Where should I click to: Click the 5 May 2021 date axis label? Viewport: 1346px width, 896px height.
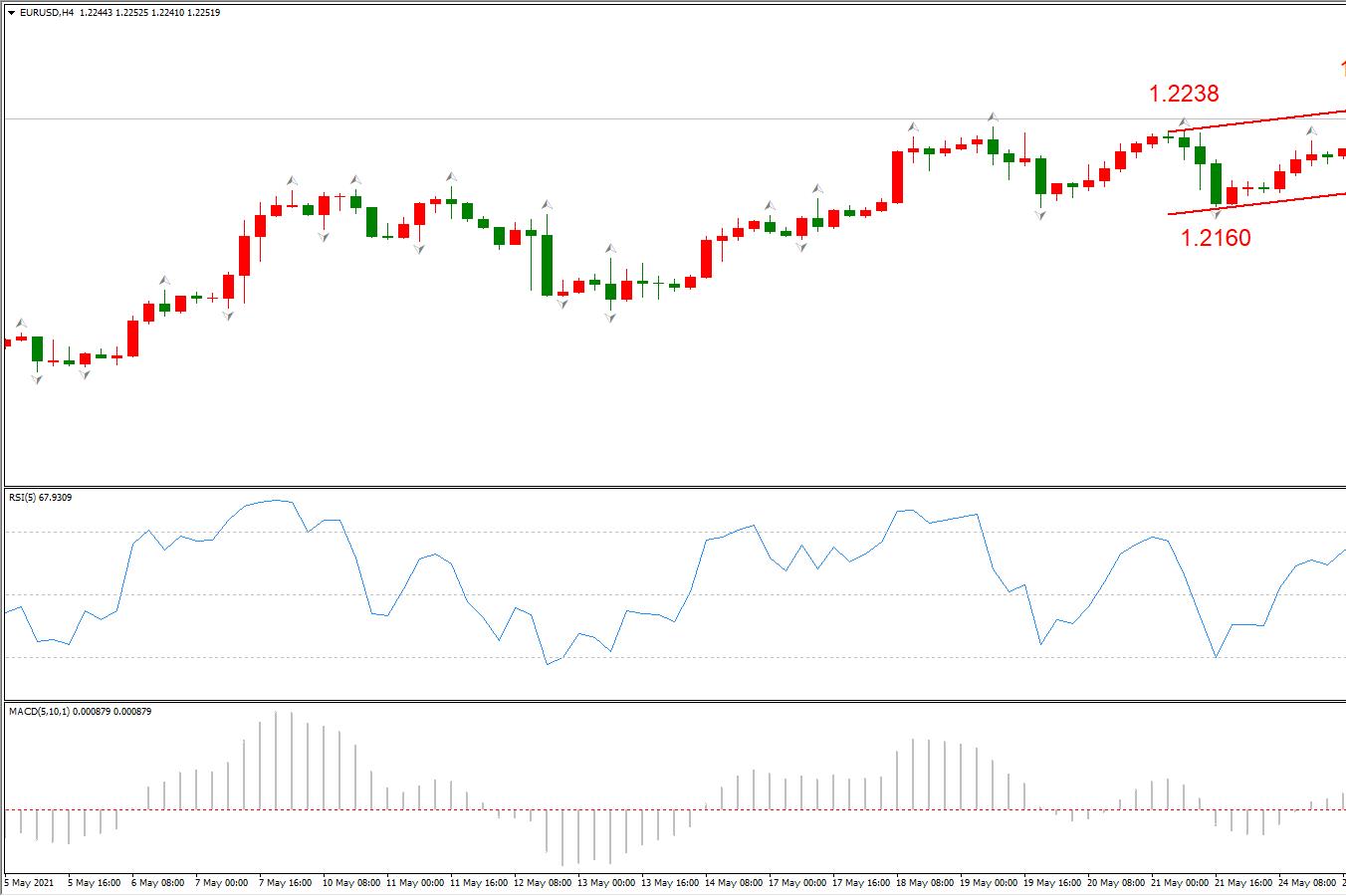tap(30, 882)
